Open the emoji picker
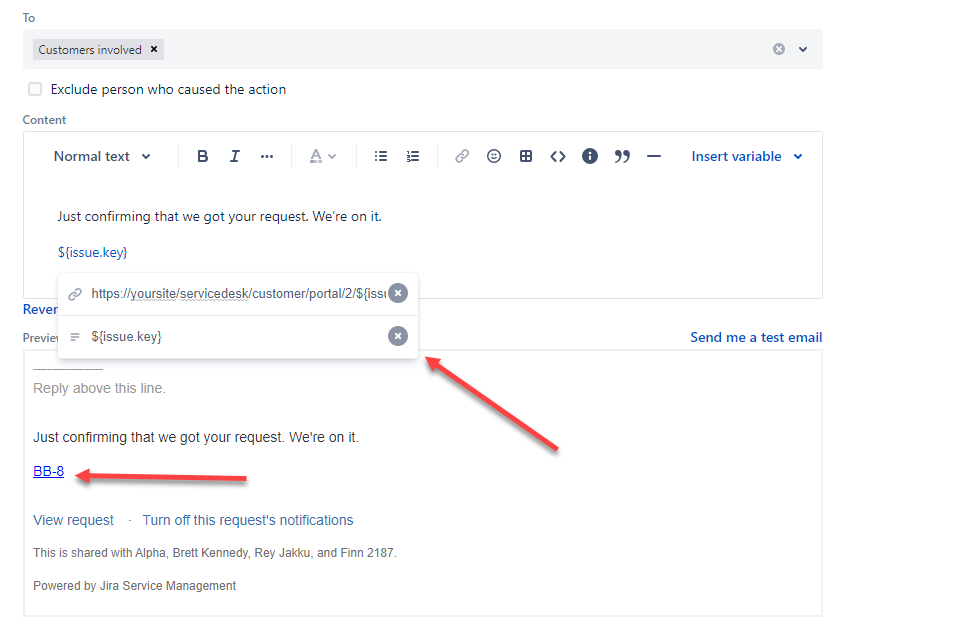Screen dimensions: 953x641 pos(494,157)
